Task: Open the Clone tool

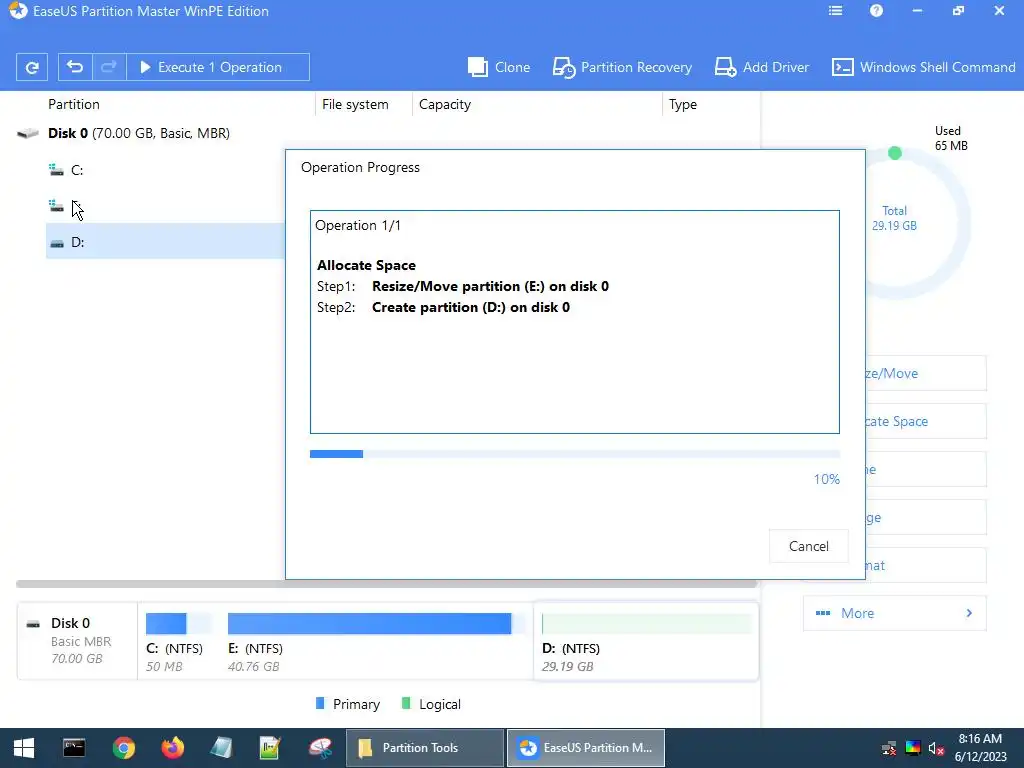Action: point(499,67)
